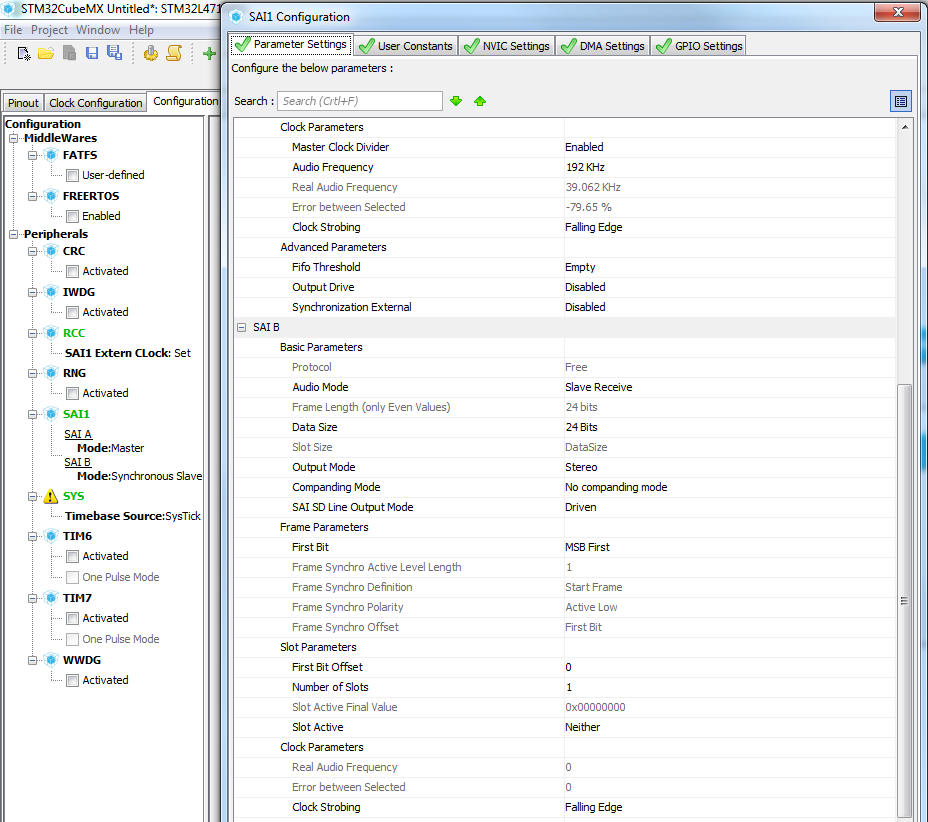Click the STM32CubeMX window title icon
The width and height of the screenshot is (928, 822).
[x=9, y=8]
